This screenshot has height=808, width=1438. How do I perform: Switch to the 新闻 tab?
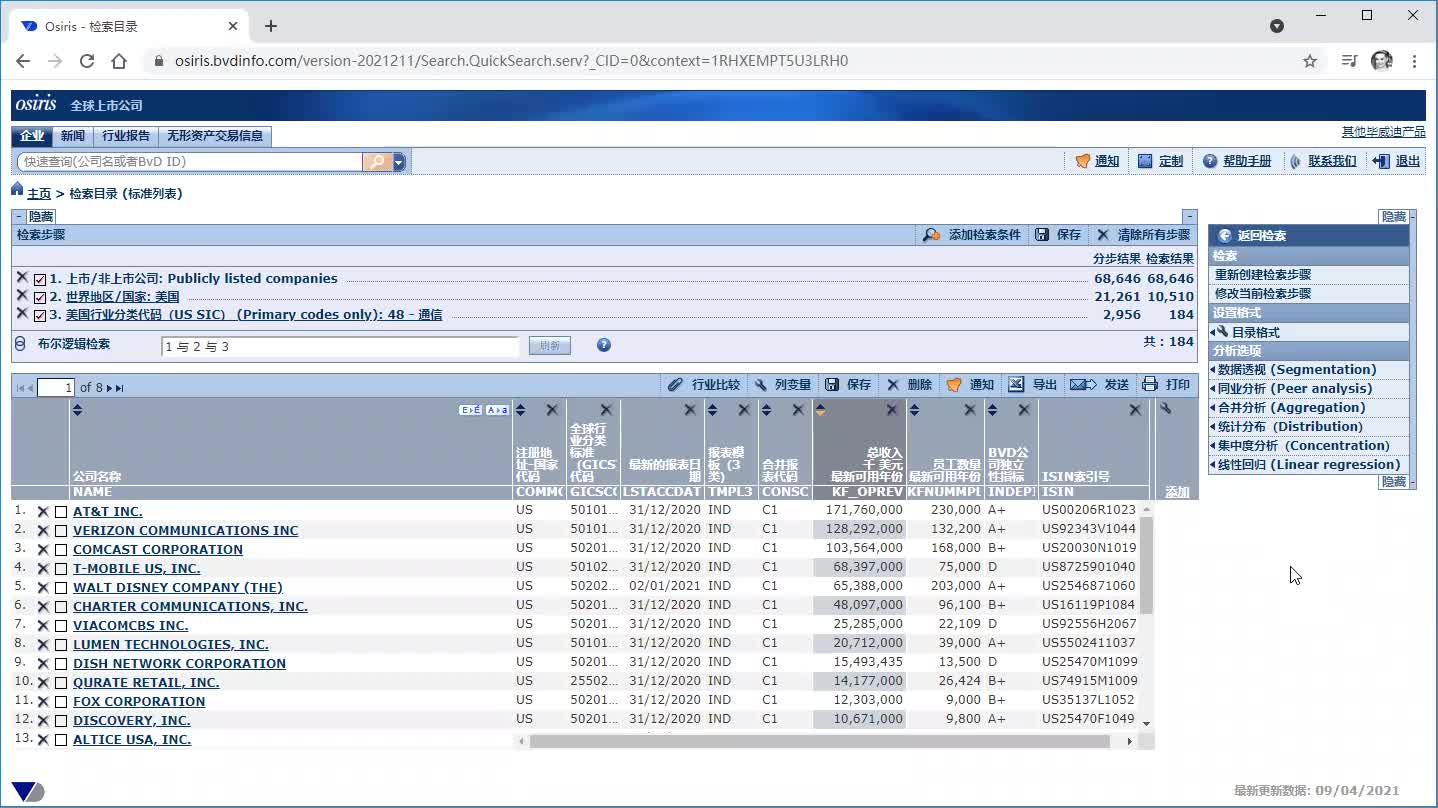pos(73,136)
